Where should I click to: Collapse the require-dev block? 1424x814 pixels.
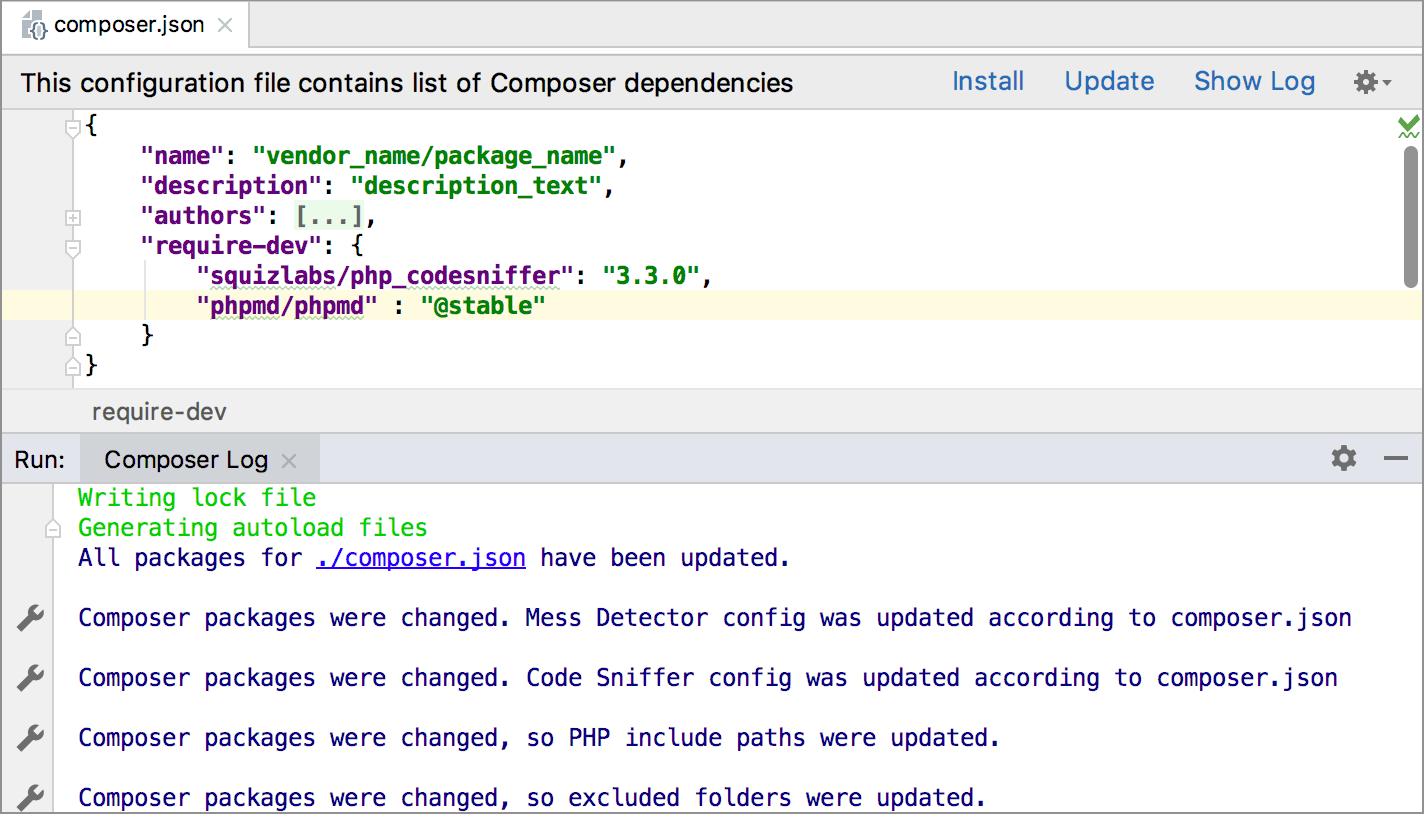pyautogui.click(x=72, y=247)
